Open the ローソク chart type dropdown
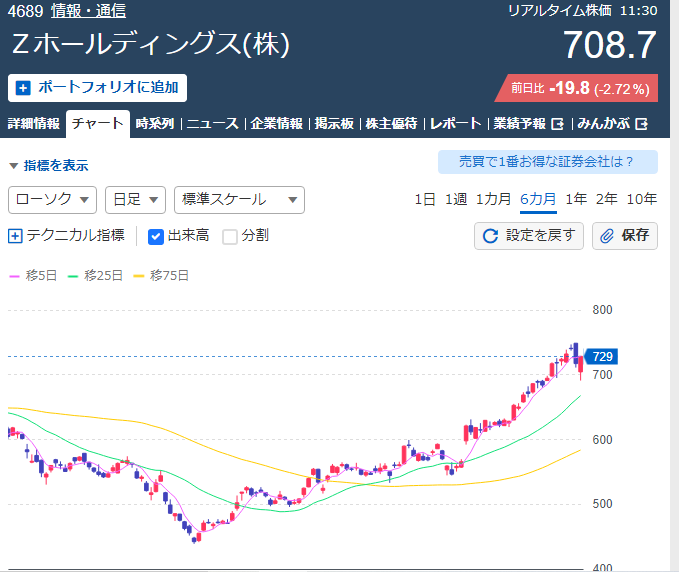This screenshot has height=572, width=679. point(52,200)
